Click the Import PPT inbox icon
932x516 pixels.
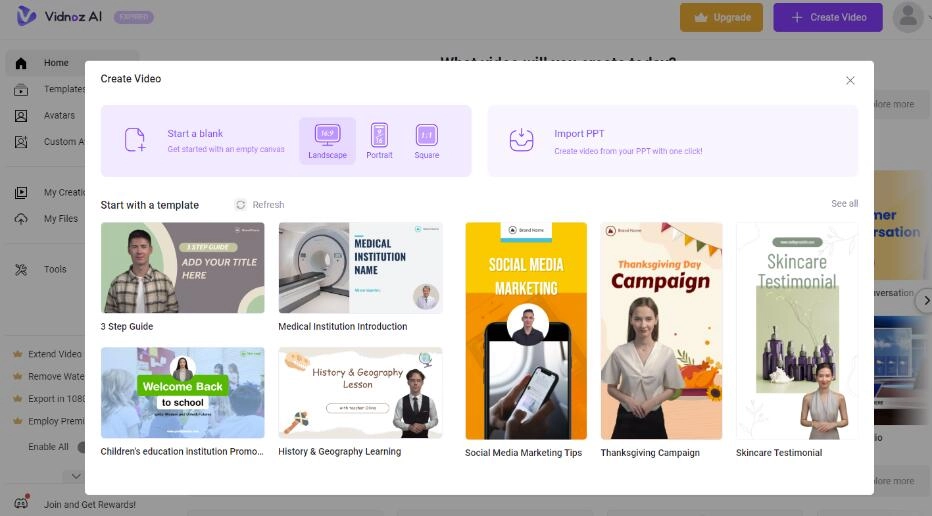[521, 141]
